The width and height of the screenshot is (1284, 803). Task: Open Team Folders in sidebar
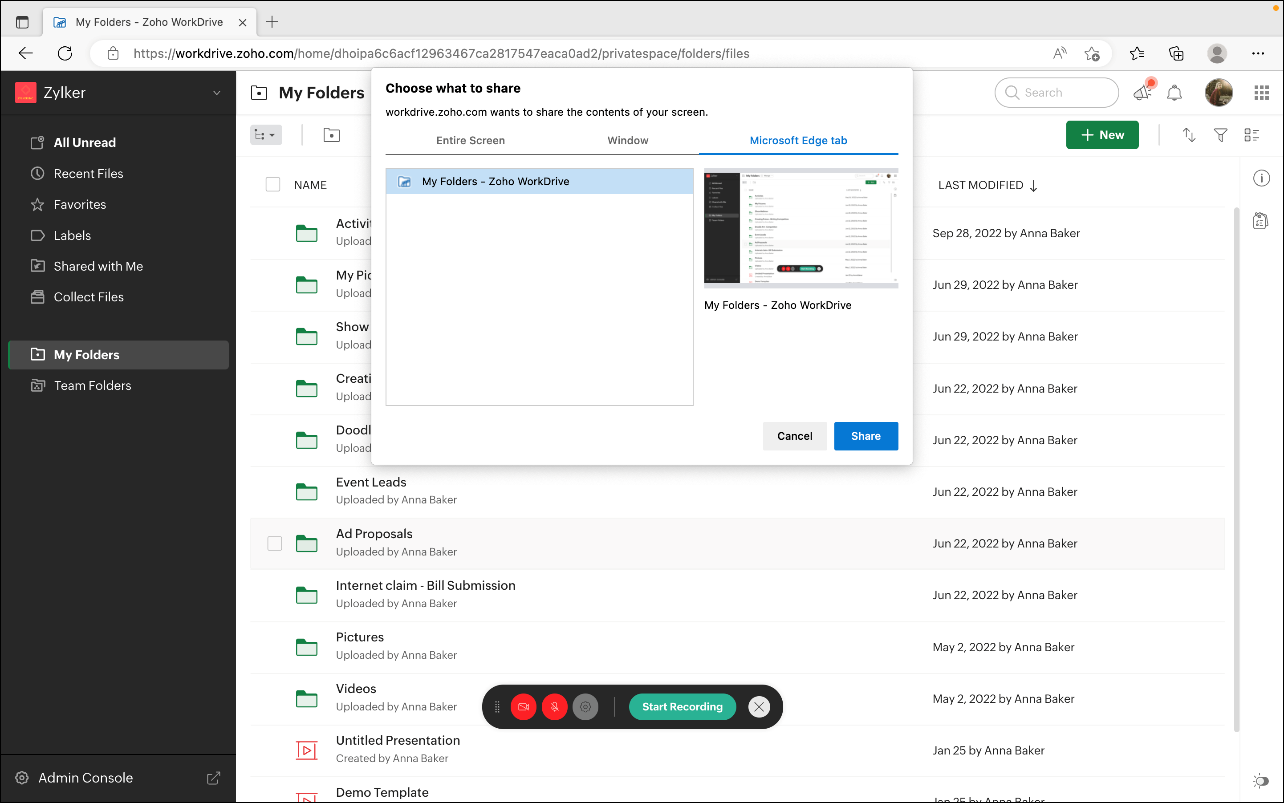coord(92,385)
